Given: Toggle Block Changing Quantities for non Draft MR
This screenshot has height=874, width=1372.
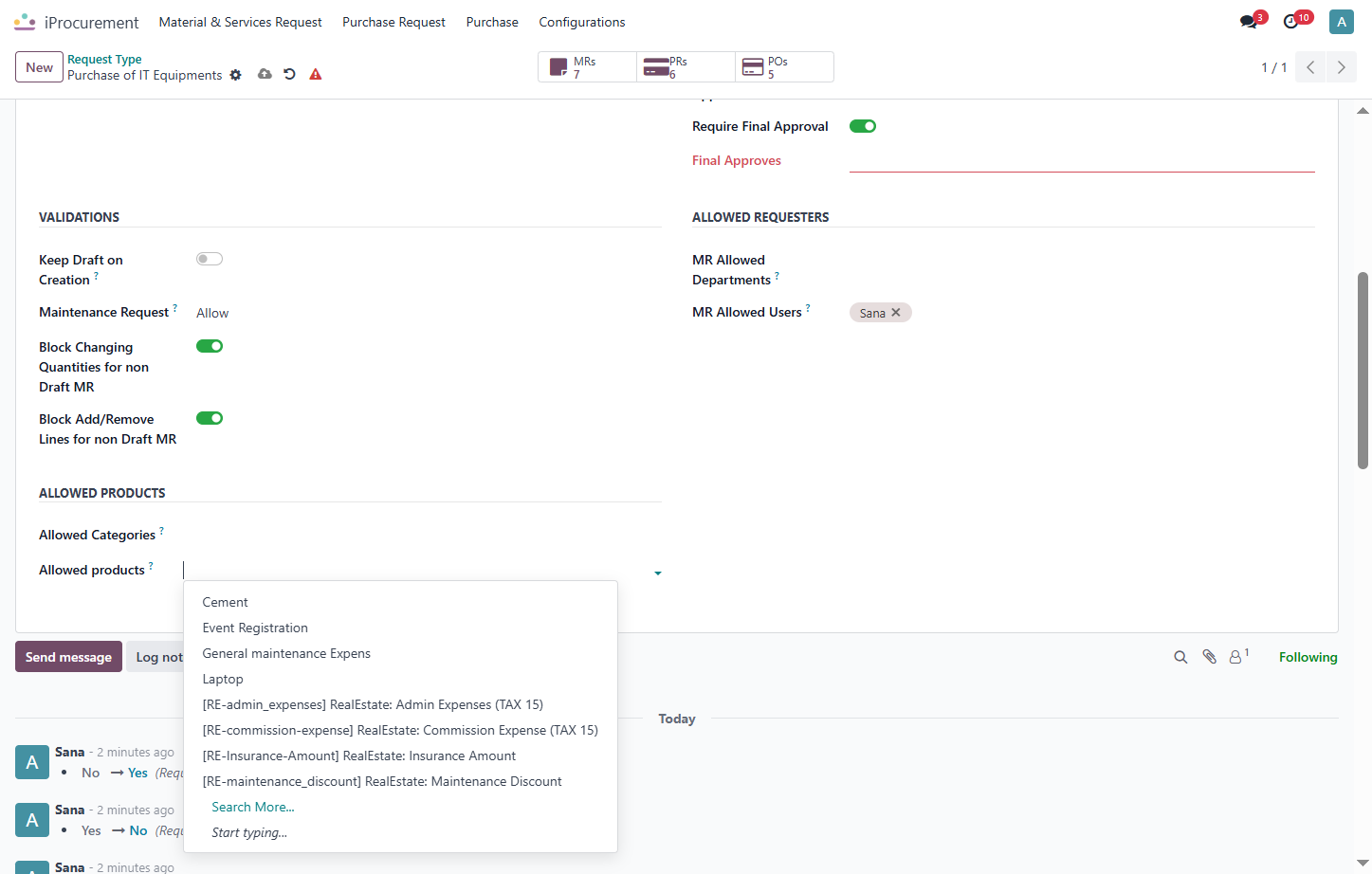Looking at the screenshot, I should point(210,346).
